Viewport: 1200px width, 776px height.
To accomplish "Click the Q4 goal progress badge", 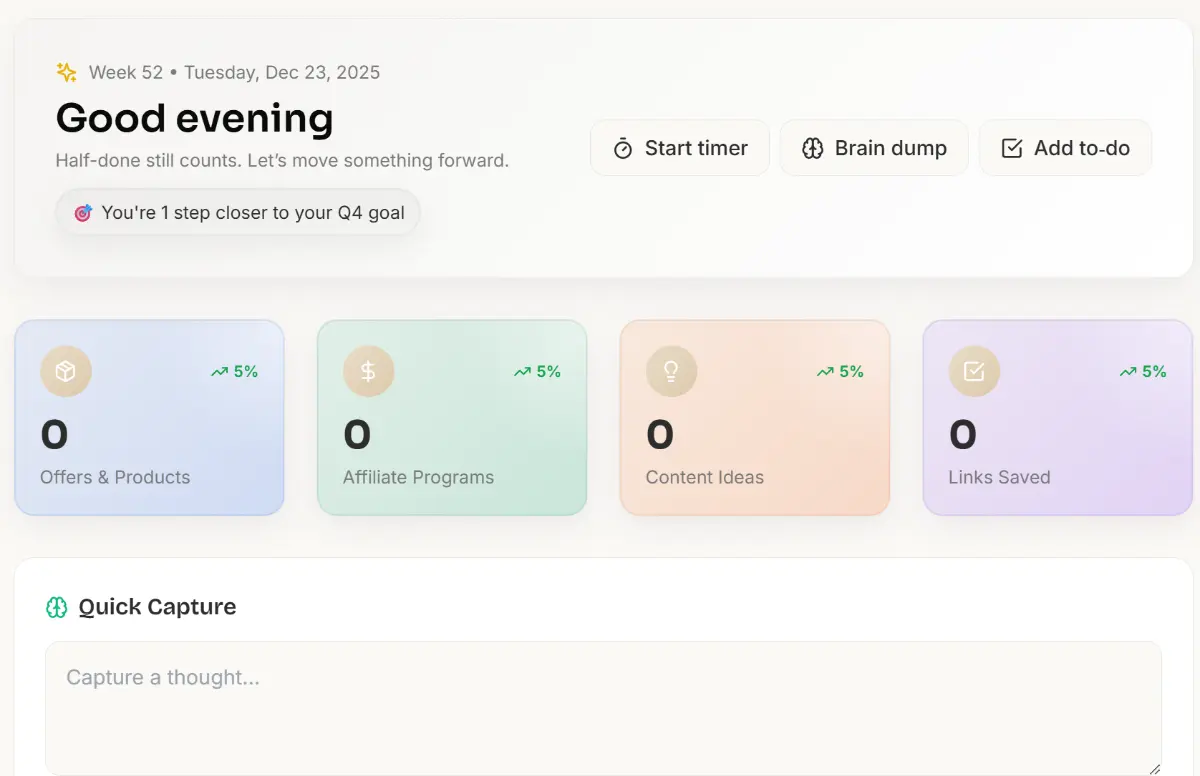I will point(237,212).
